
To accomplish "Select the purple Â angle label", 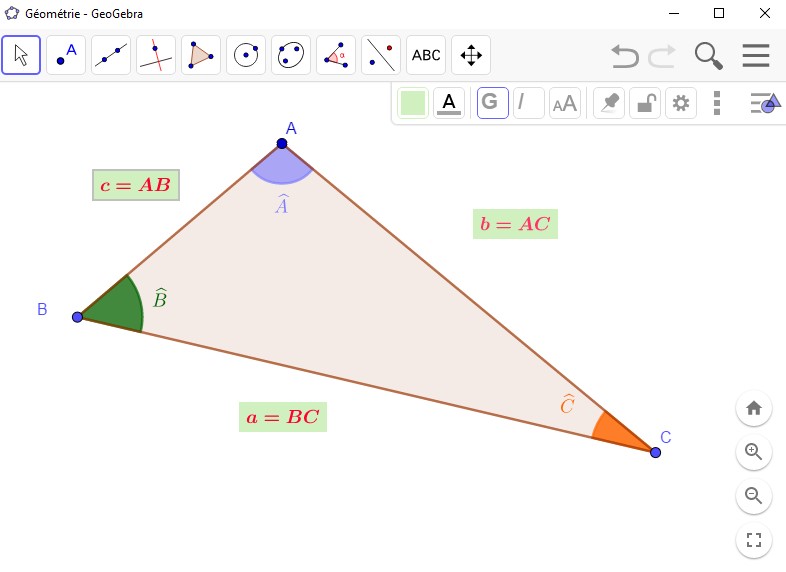I will (282, 204).
